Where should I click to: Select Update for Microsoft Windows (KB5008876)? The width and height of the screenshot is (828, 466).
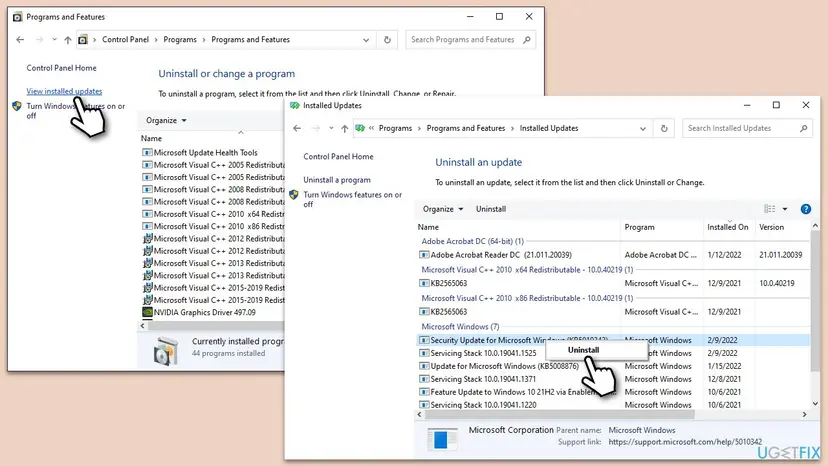coord(613,366)
